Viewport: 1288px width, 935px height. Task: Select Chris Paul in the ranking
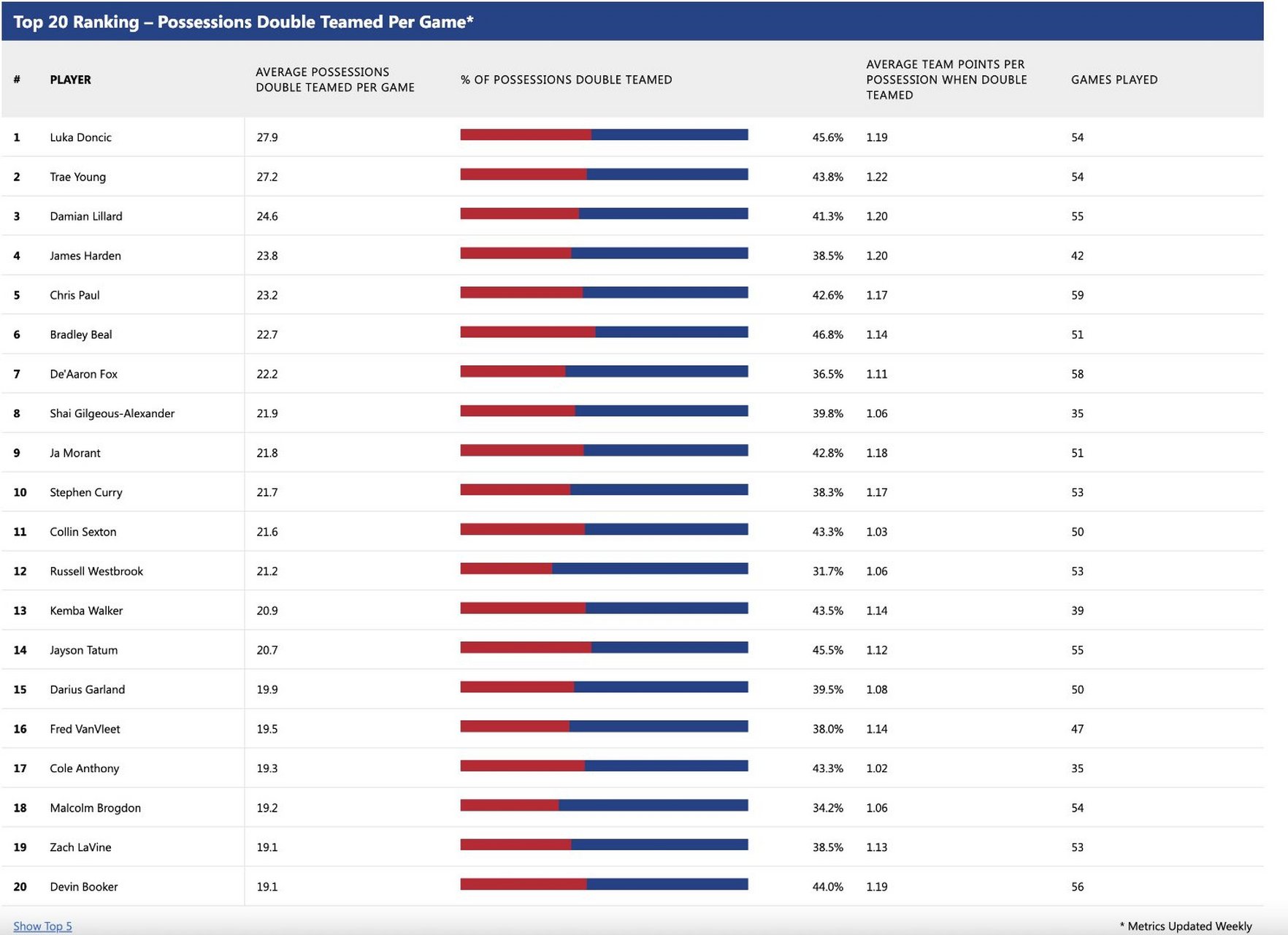point(74,295)
